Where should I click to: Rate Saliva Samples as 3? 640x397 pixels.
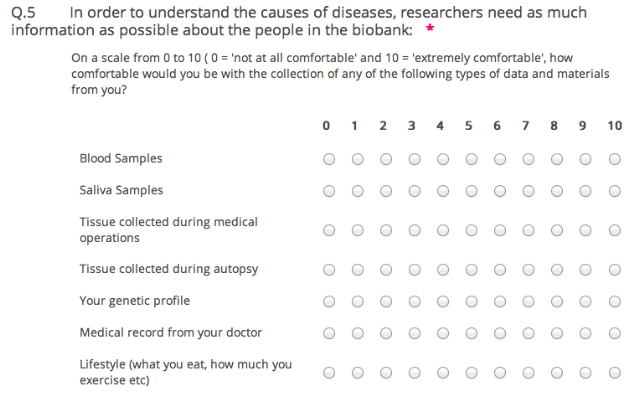pyautogui.click(x=414, y=191)
